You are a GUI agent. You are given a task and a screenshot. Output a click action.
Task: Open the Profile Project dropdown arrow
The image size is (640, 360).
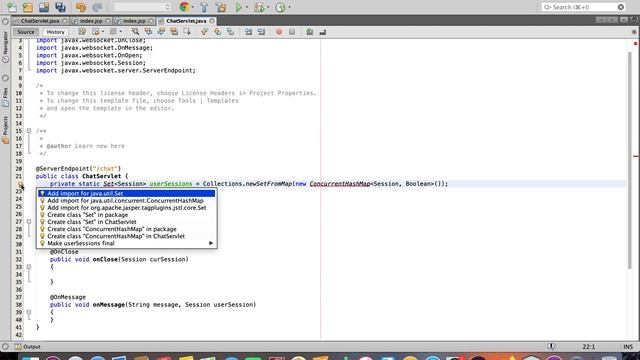289,7
